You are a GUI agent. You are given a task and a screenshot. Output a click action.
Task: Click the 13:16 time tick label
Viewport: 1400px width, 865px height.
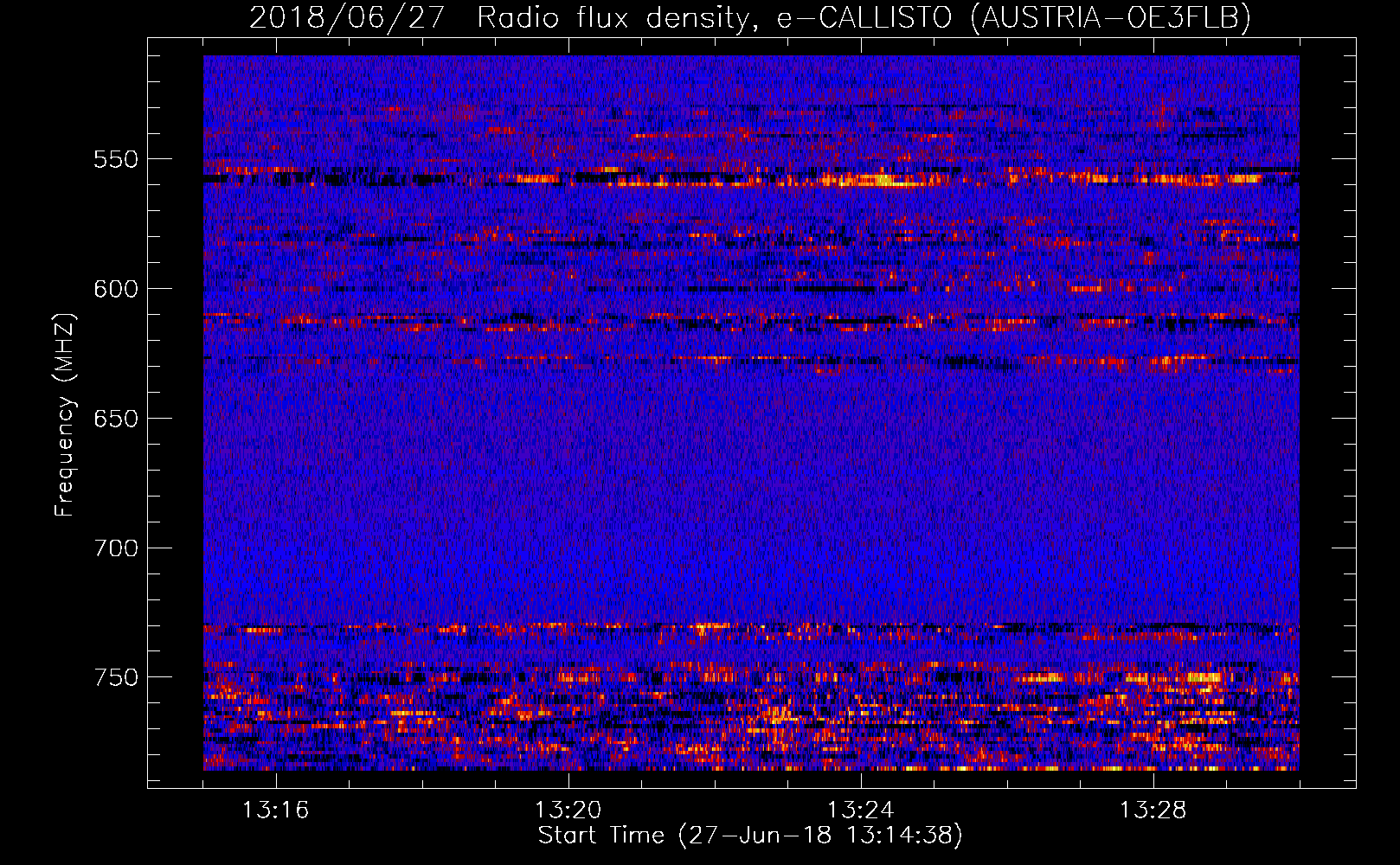[276, 811]
